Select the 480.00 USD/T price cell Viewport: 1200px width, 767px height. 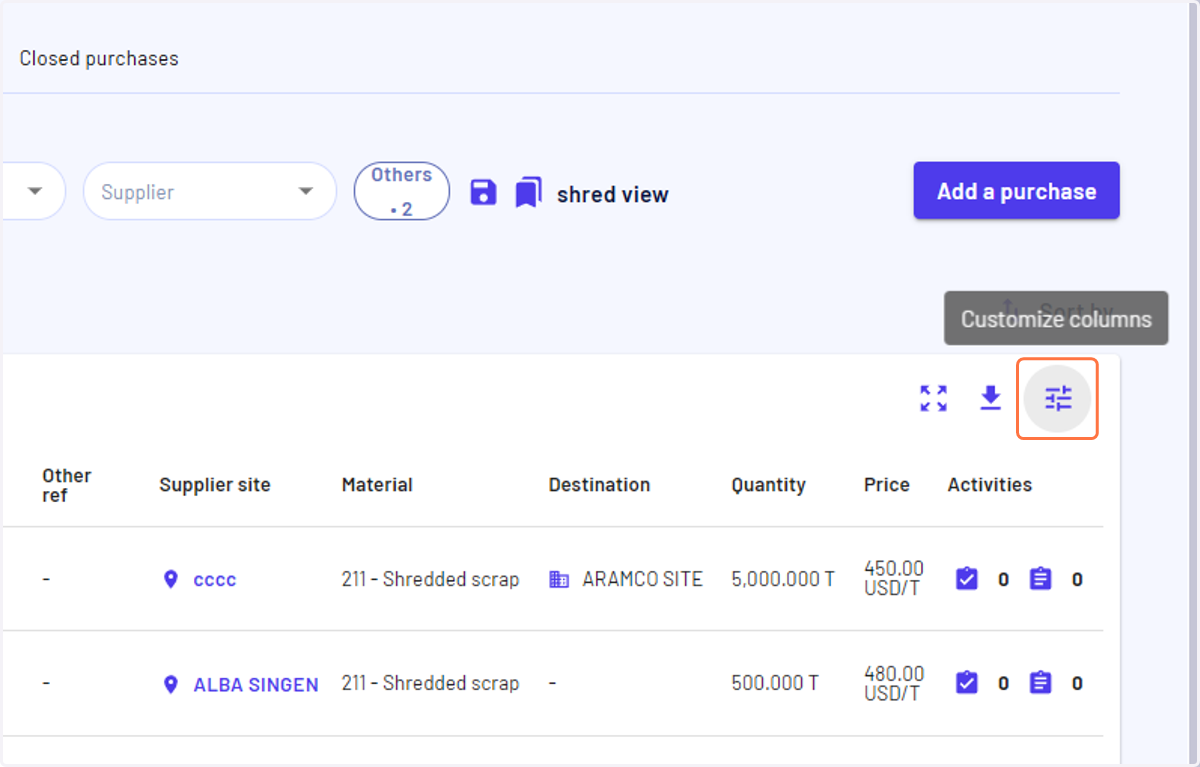pos(894,683)
